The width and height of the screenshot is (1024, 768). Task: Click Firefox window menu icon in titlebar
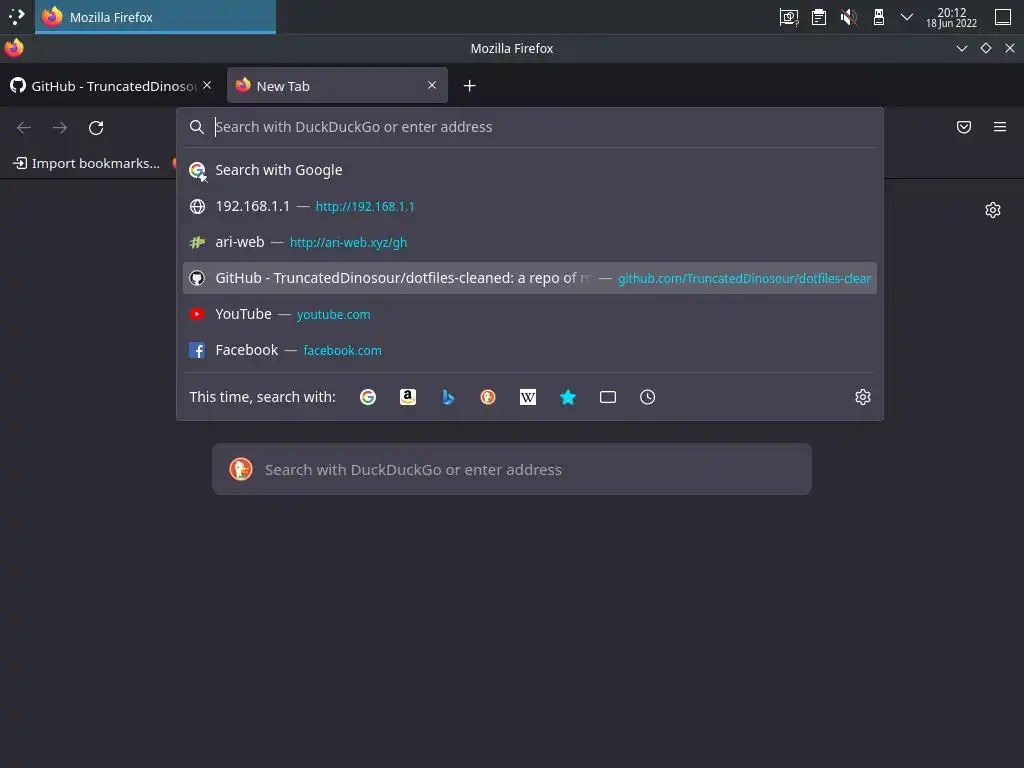pos(14,48)
